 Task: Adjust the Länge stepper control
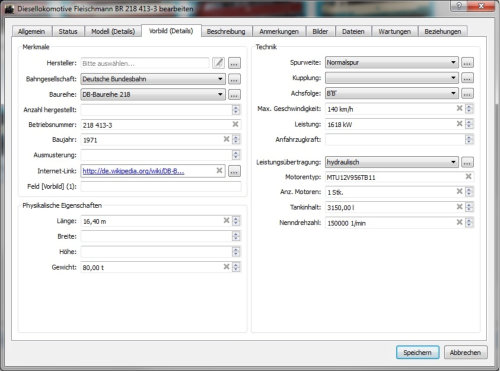(236, 221)
